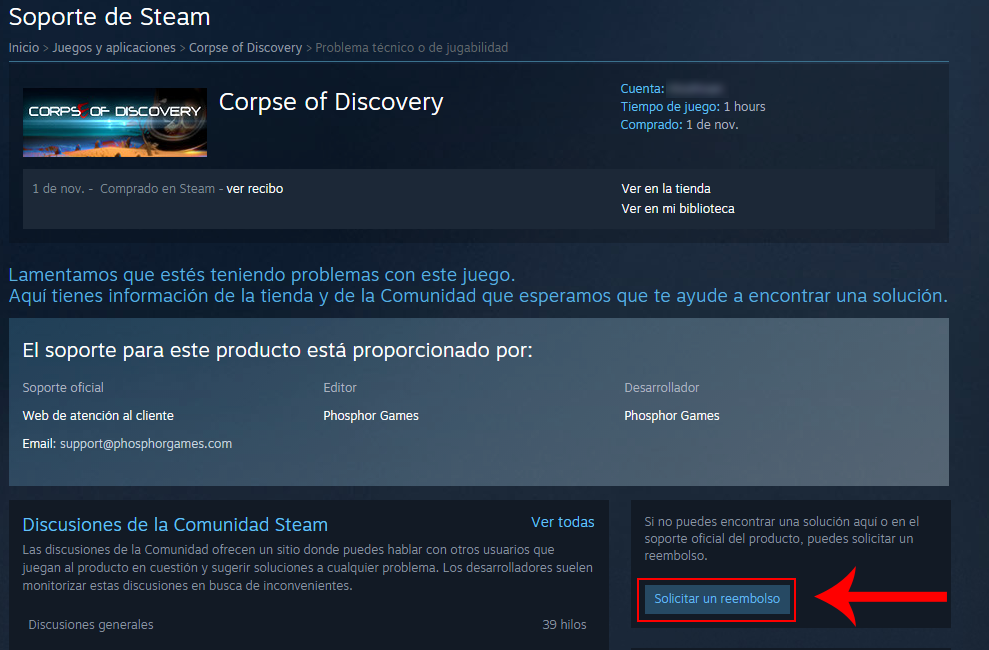The height and width of the screenshot is (650, 989).
Task: Select 'Soporte oficial' column label
Action: point(63,388)
